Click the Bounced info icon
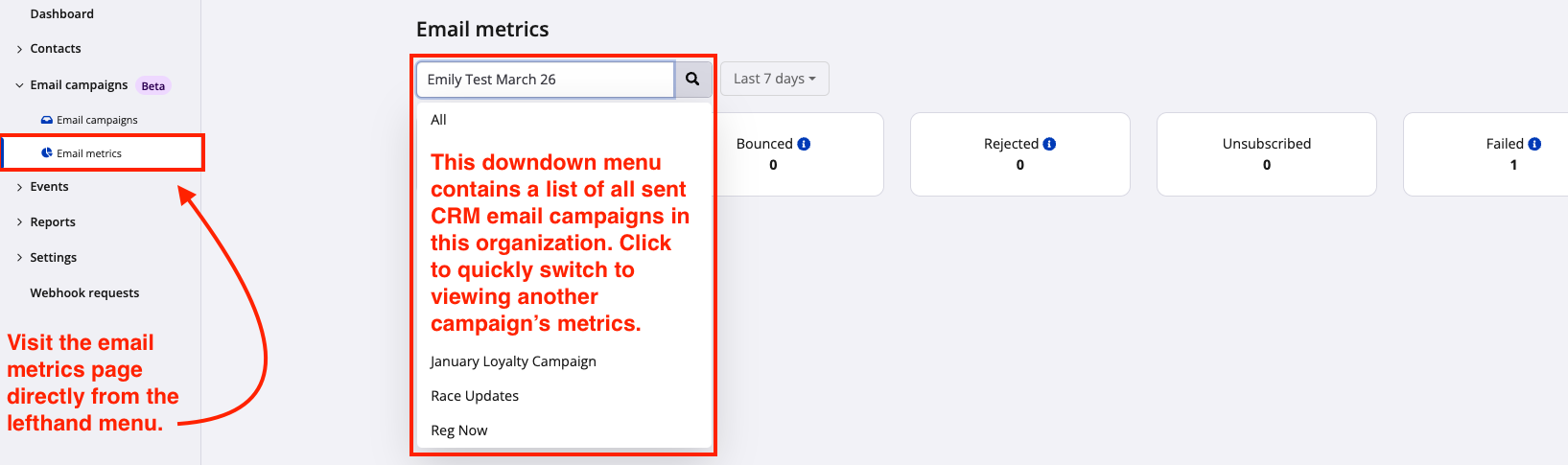This screenshot has width=1568, height=465. coord(804,144)
